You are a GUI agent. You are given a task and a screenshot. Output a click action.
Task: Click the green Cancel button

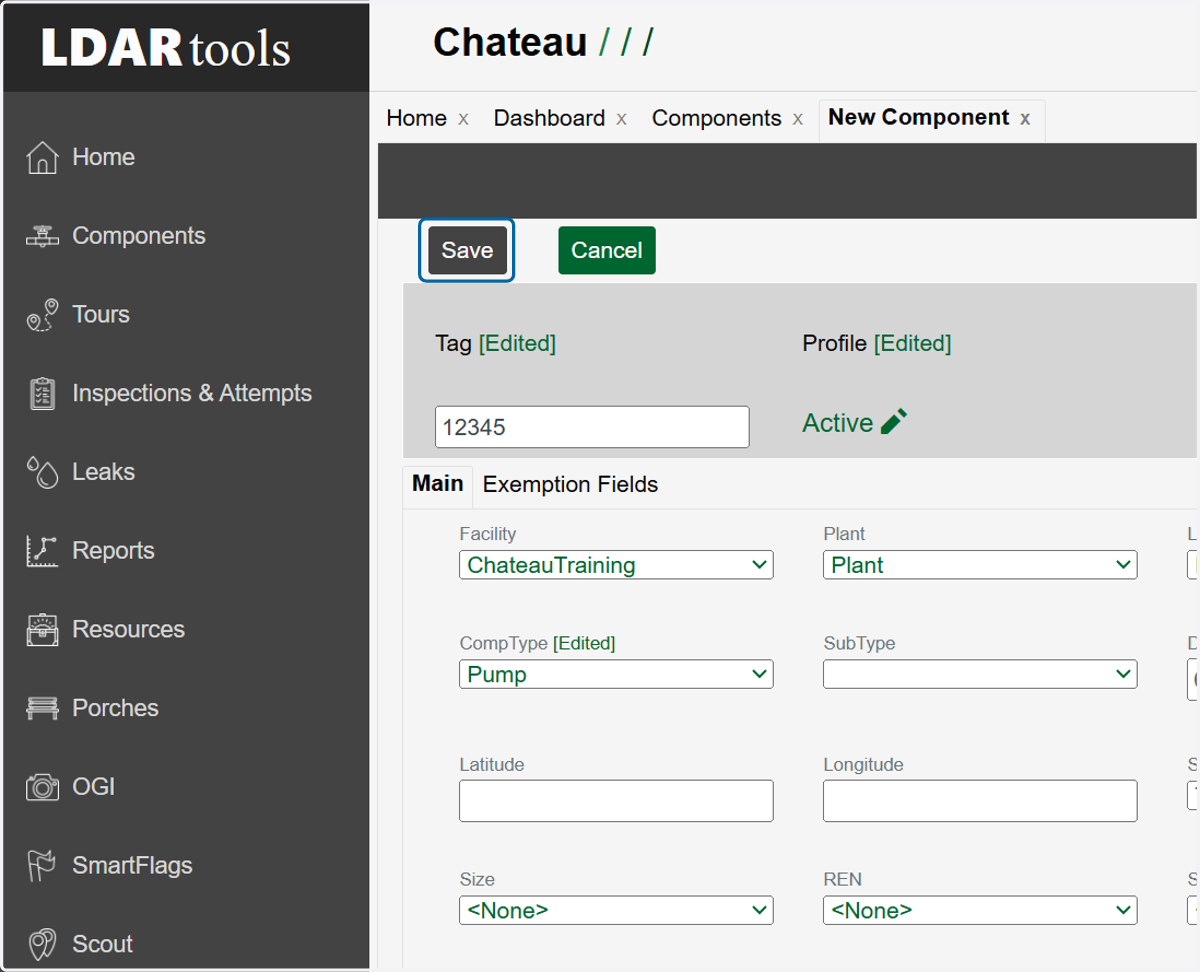click(x=607, y=250)
